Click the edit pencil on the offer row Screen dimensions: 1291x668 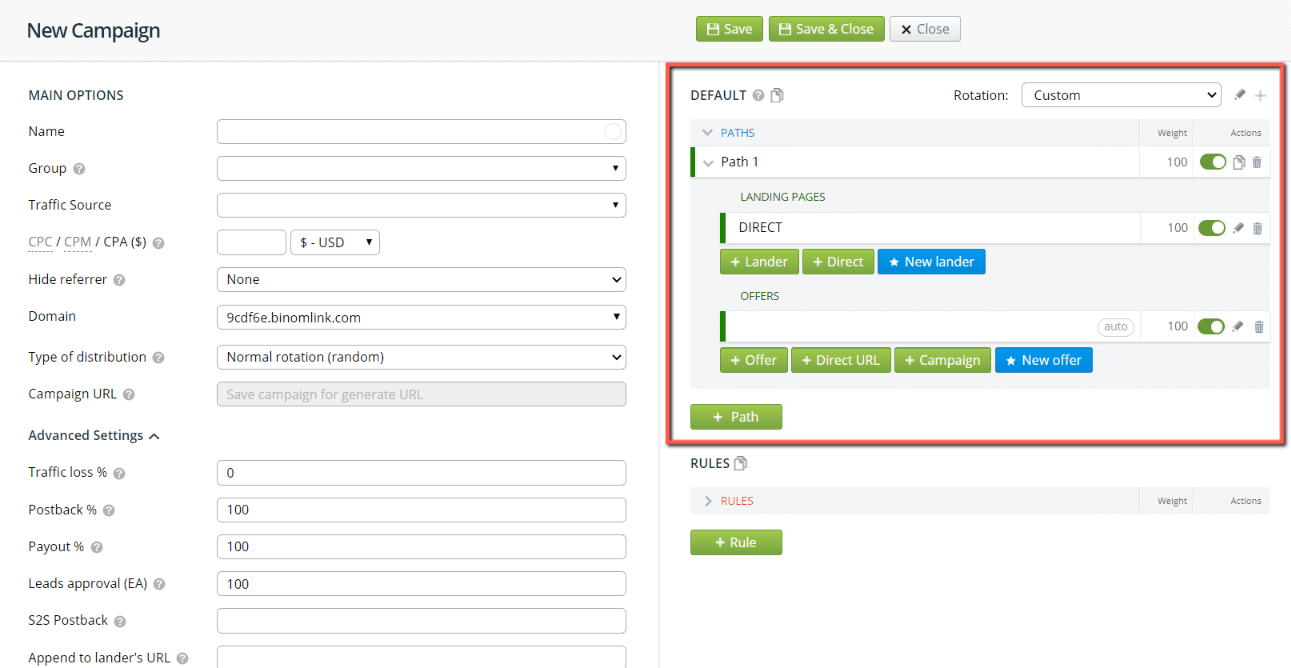1239,326
